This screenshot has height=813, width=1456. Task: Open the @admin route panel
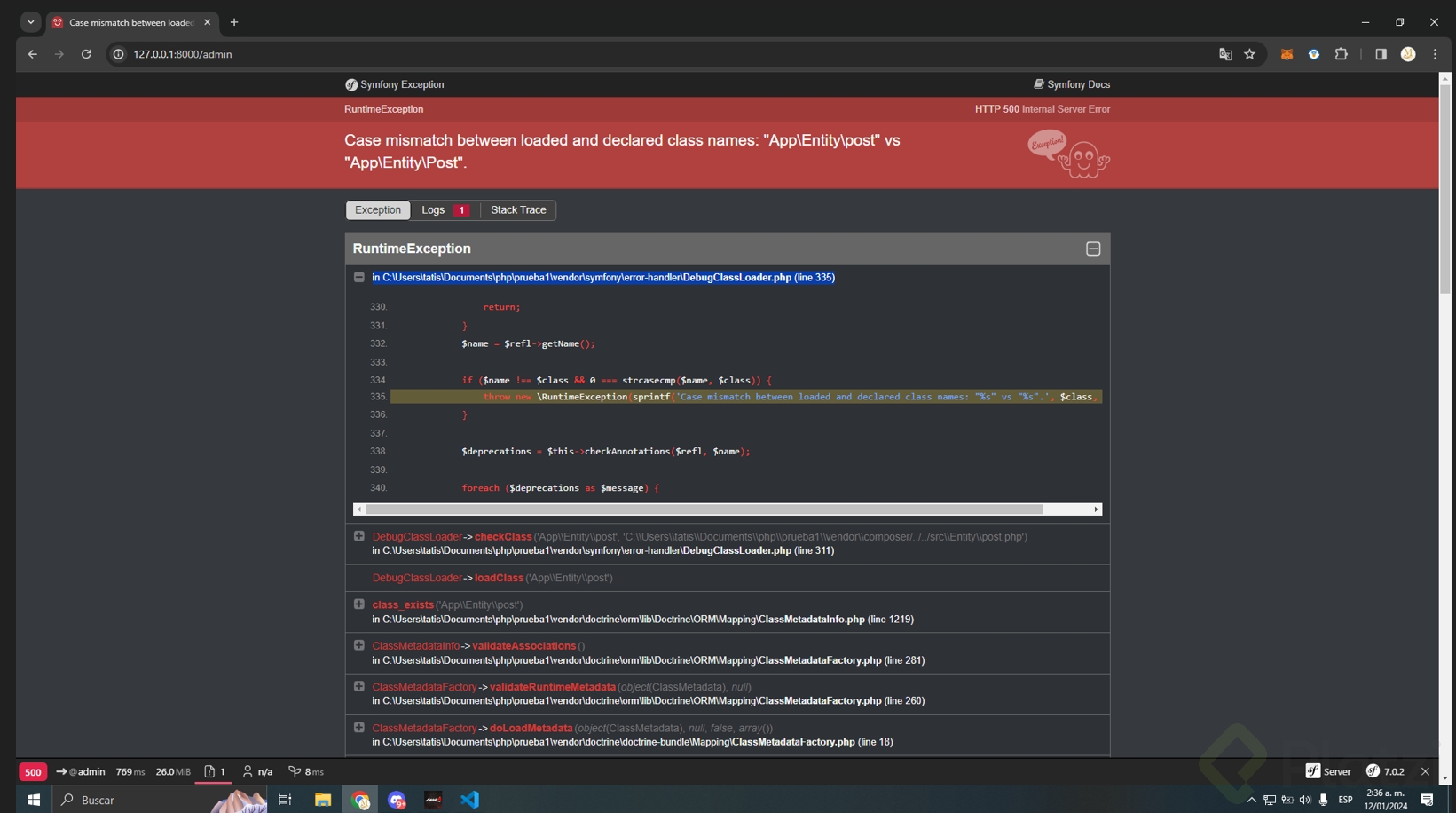(80, 772)
